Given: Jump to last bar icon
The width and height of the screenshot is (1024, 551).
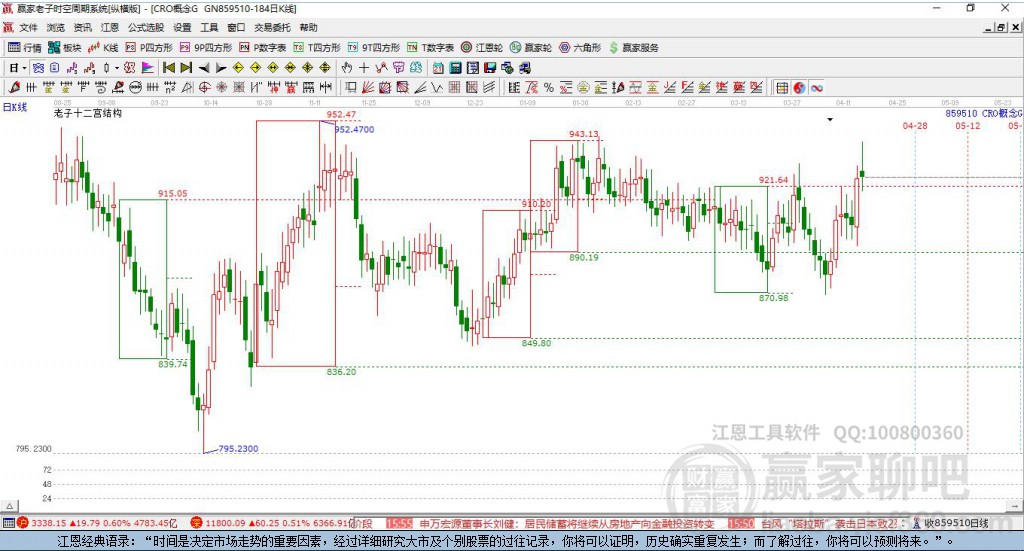Looking at the screenshot, I should 186,68.
